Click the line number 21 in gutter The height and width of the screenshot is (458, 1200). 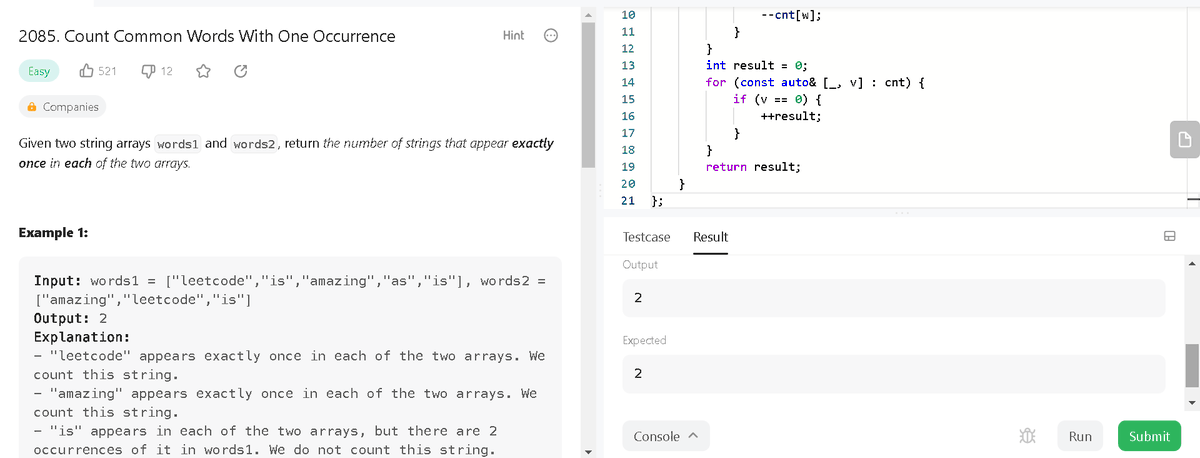tap(628, 201)
